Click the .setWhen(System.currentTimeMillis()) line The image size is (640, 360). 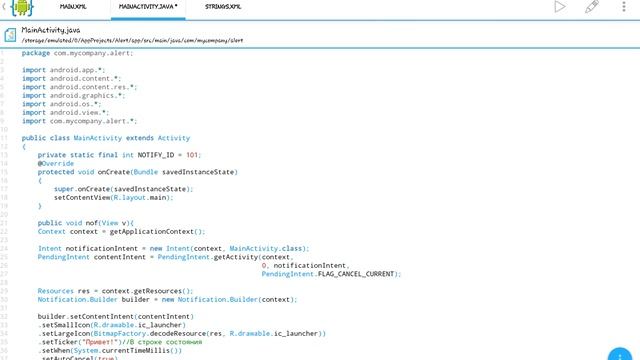[x=110, y=351]
